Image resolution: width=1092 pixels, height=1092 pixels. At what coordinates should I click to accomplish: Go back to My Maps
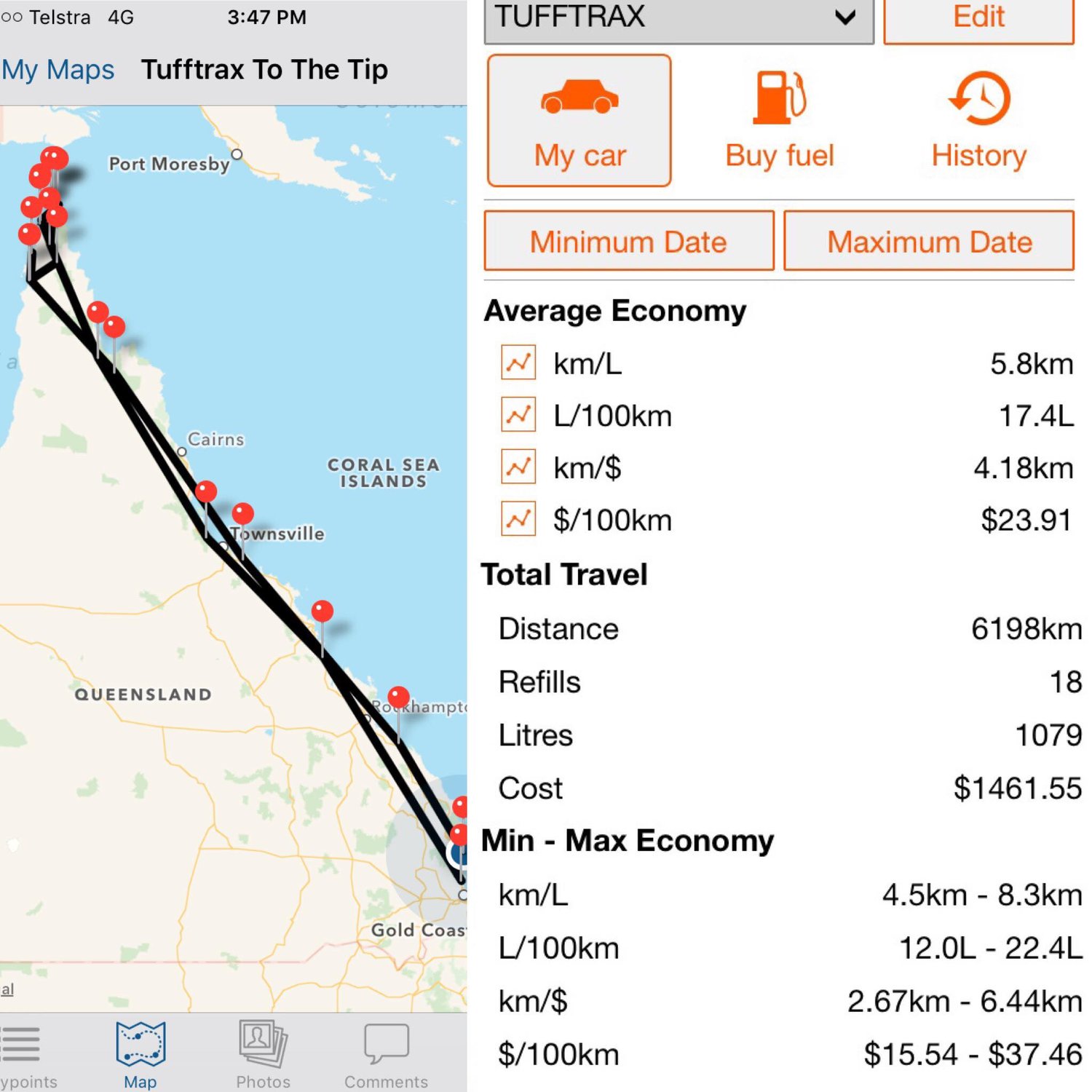pyautogui.click(x=58, y=70)
